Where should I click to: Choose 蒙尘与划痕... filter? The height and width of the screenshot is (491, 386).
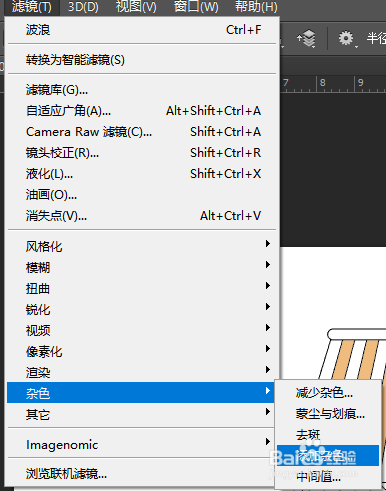[328, 414]
